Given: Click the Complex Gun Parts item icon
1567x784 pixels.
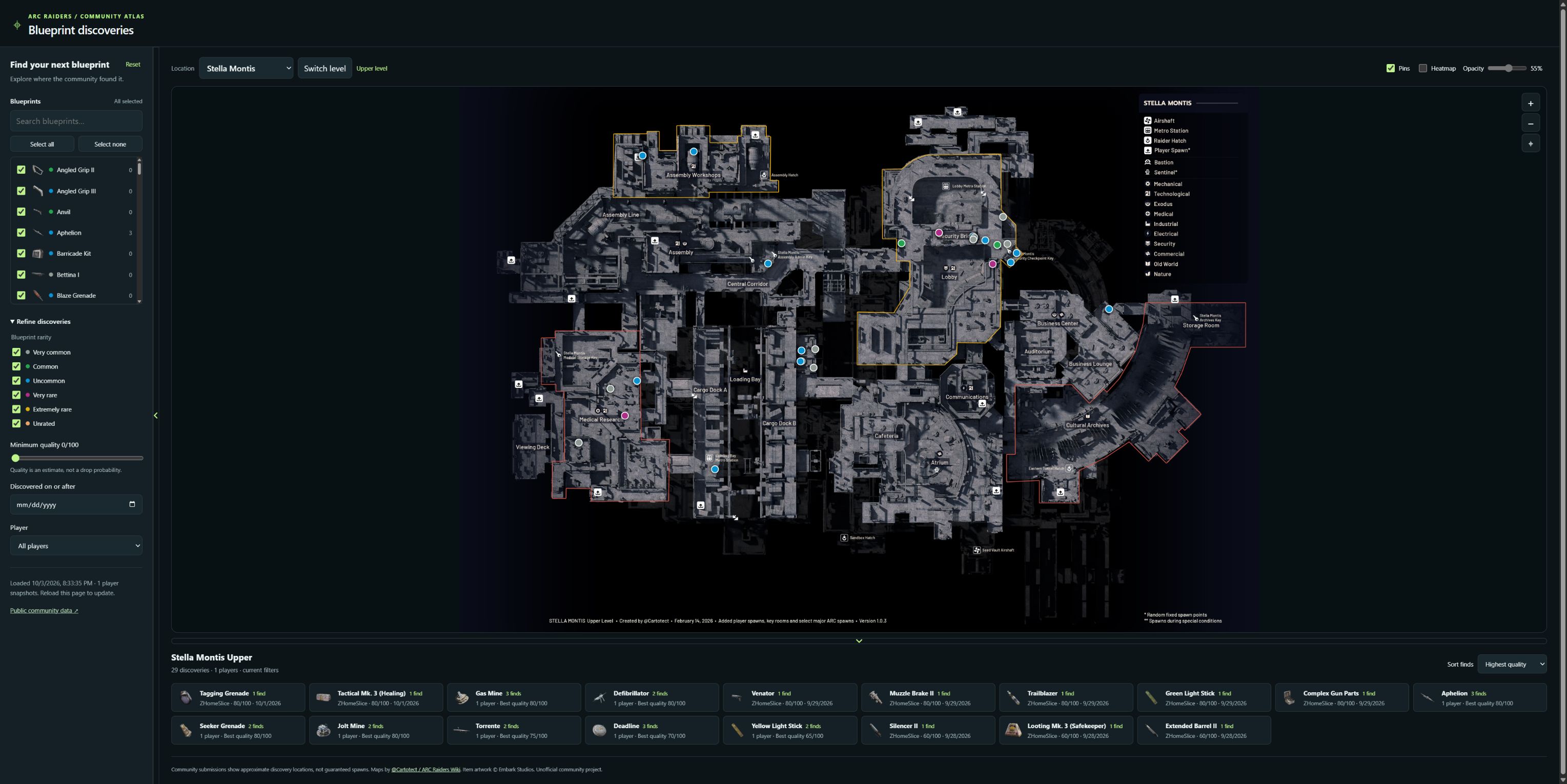Looking at the screenshot, I should (x=1289, y=697).
